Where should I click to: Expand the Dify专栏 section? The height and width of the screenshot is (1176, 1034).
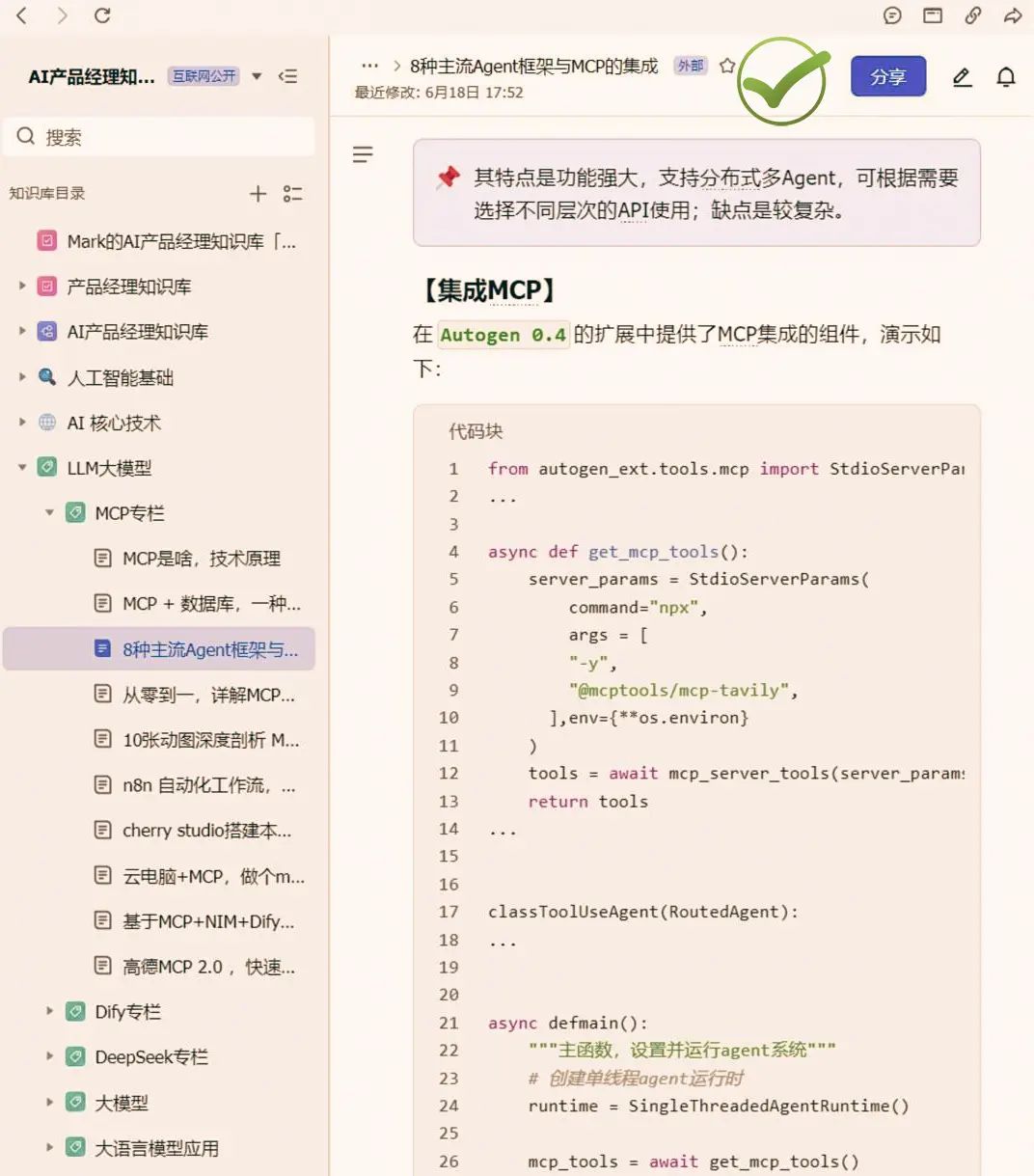click(49, 1011)
